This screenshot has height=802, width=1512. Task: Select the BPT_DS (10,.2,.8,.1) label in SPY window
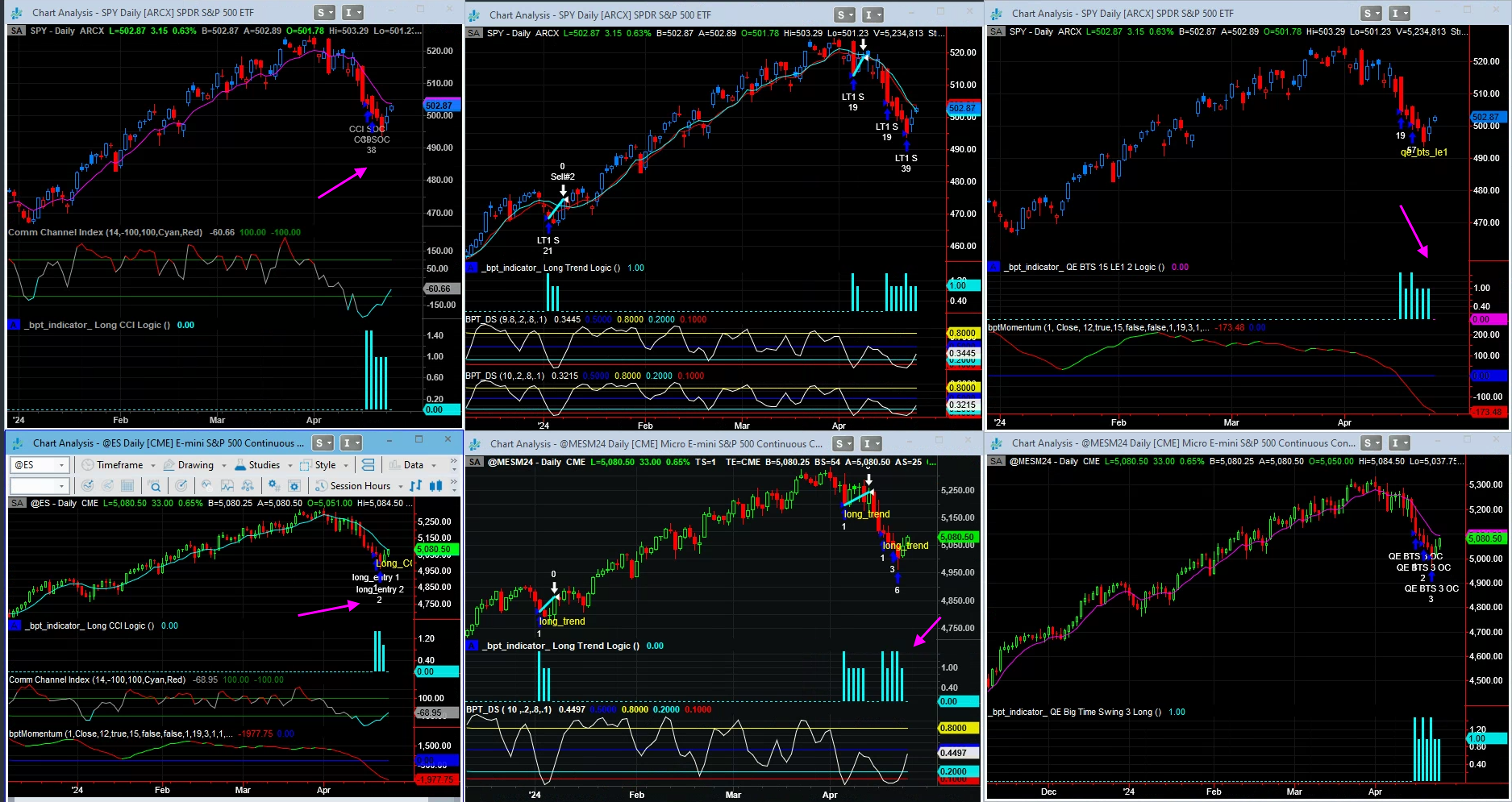[x=505, y=376]
